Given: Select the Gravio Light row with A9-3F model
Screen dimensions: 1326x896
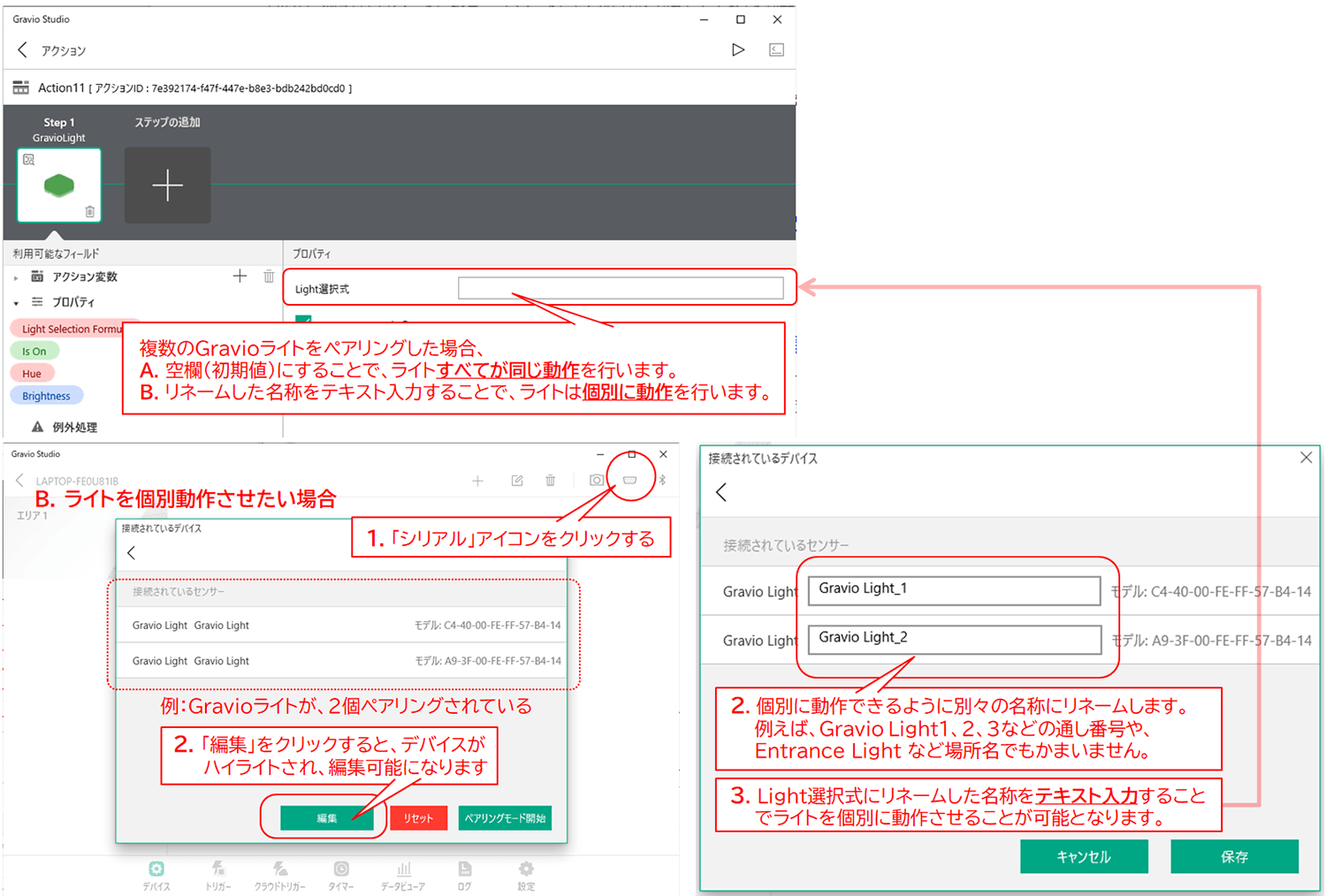Looking at the screenshot, I should pos(341,661).
